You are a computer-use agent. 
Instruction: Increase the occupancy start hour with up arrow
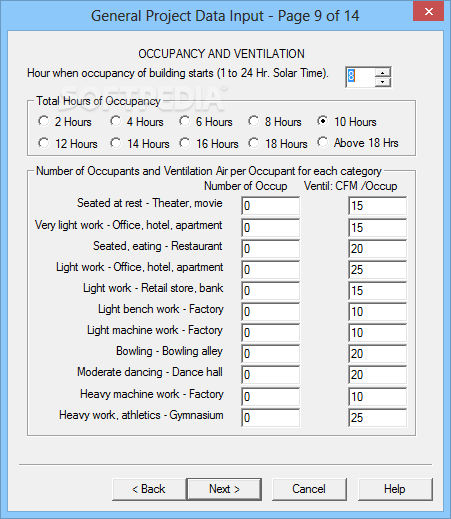click(x=383, y=72)
